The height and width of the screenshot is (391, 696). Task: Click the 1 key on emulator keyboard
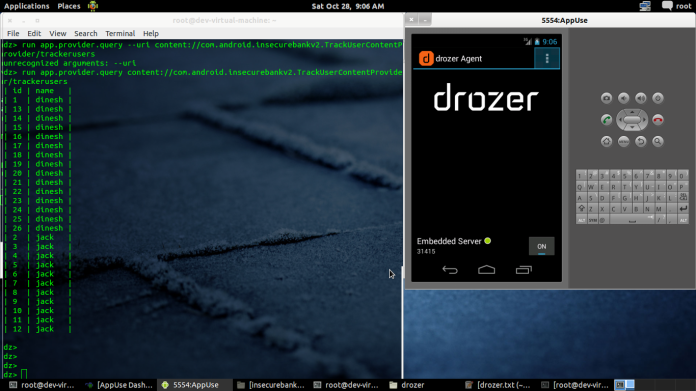tap(580, 175)
